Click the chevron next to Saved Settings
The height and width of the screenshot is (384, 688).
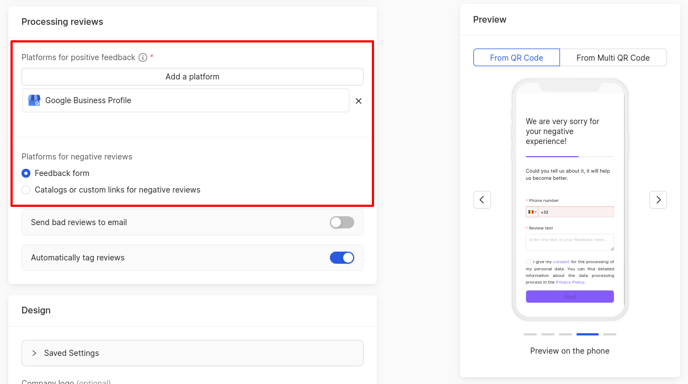34,353
